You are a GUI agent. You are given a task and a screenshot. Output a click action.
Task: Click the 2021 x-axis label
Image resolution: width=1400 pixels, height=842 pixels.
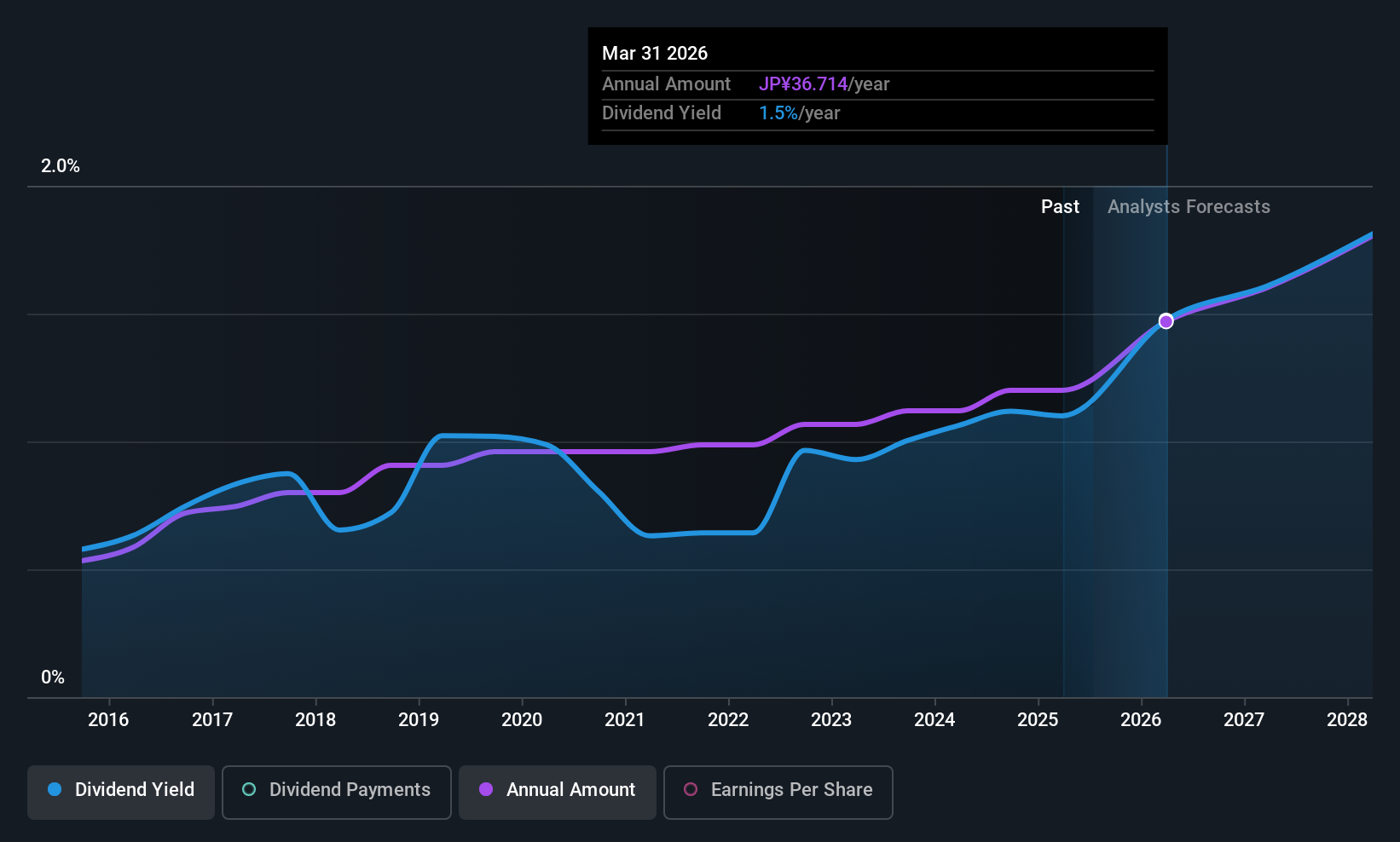click(625, 720)
